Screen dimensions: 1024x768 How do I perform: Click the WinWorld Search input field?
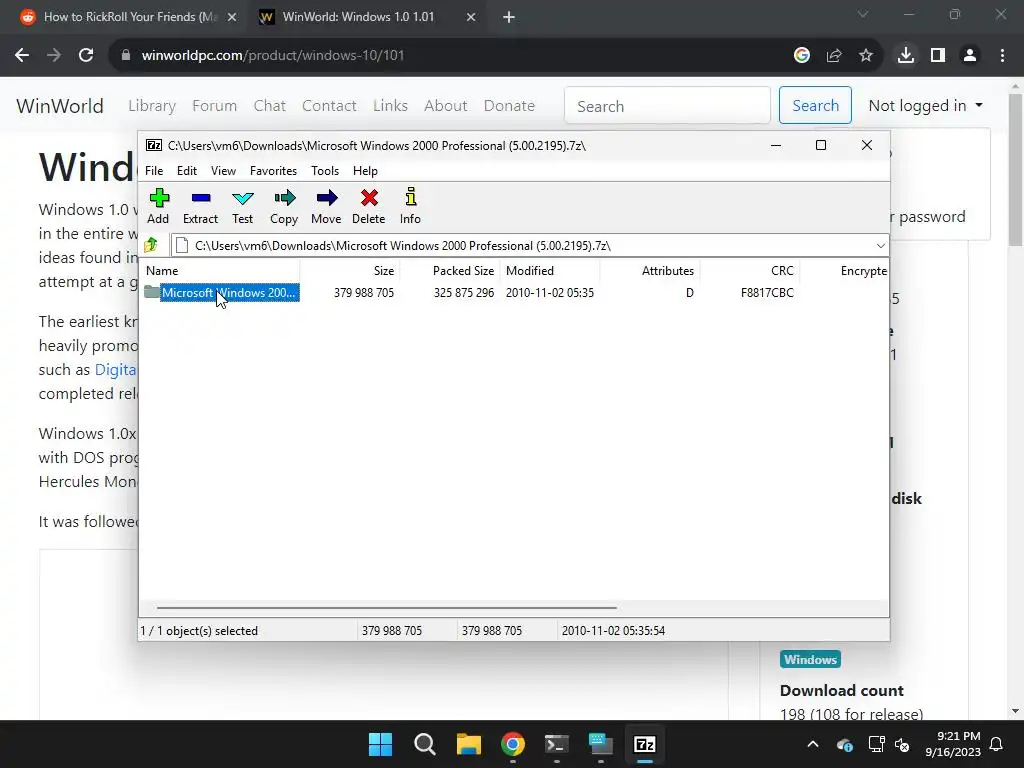coord(667,105)
